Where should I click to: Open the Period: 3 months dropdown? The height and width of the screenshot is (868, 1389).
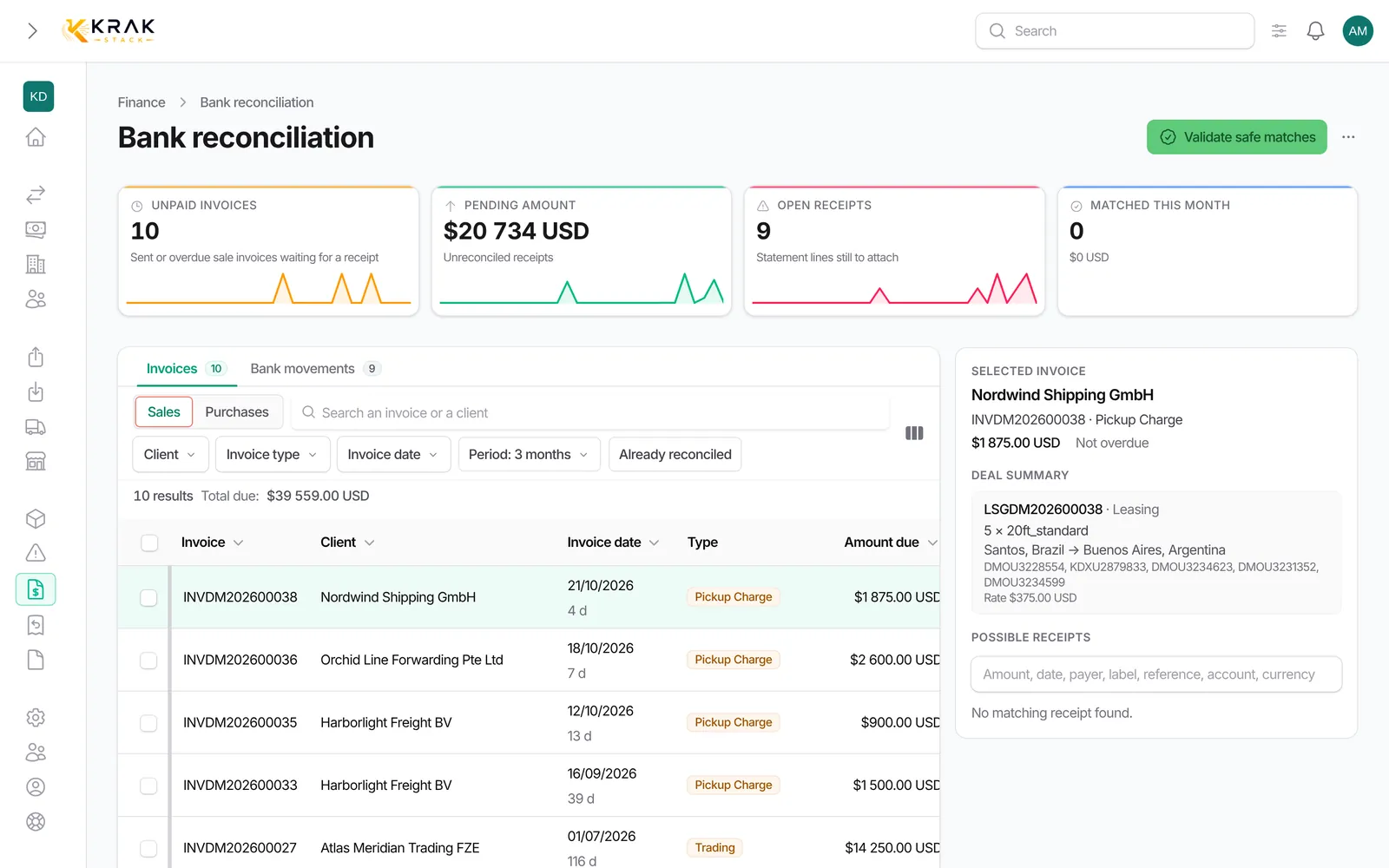(x=529, y=455)
